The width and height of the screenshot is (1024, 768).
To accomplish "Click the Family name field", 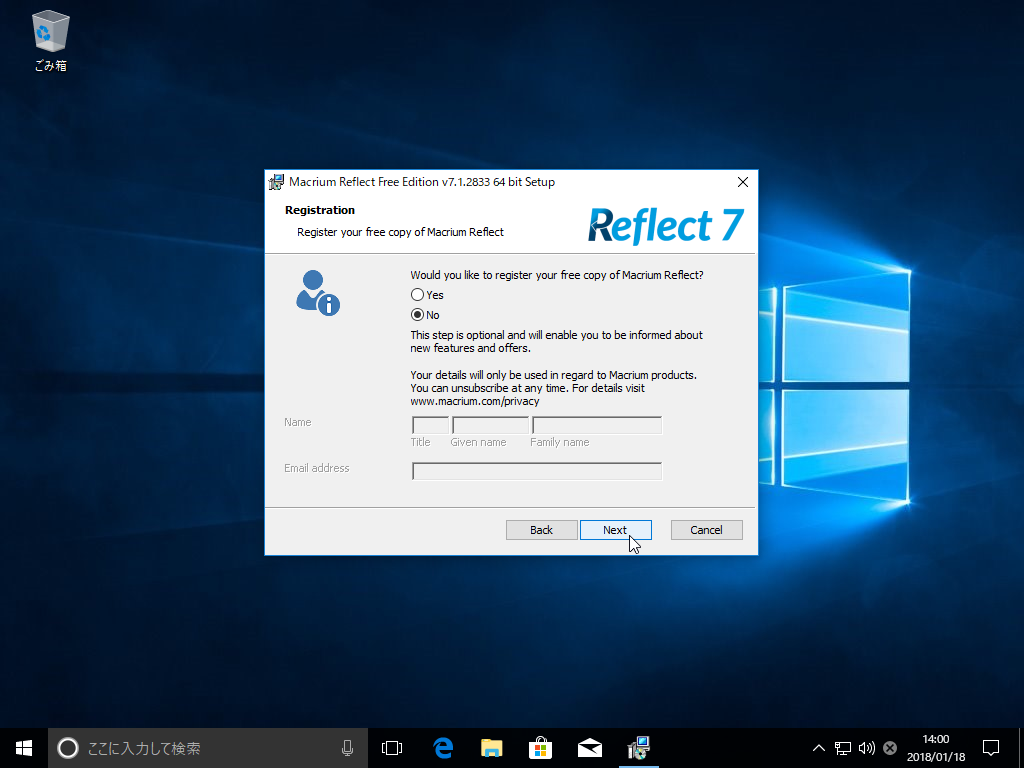I will pyautogui.click(x=597, y=424).
